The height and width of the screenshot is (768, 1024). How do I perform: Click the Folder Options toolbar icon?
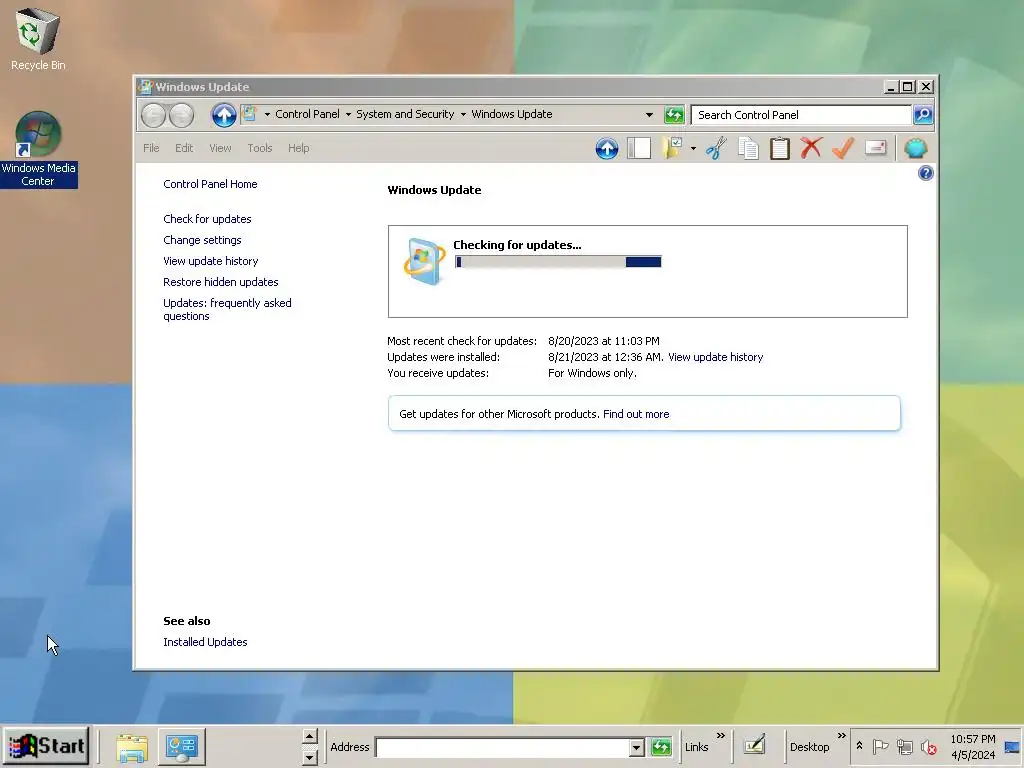pyautogui.click(x=671, y=148)
